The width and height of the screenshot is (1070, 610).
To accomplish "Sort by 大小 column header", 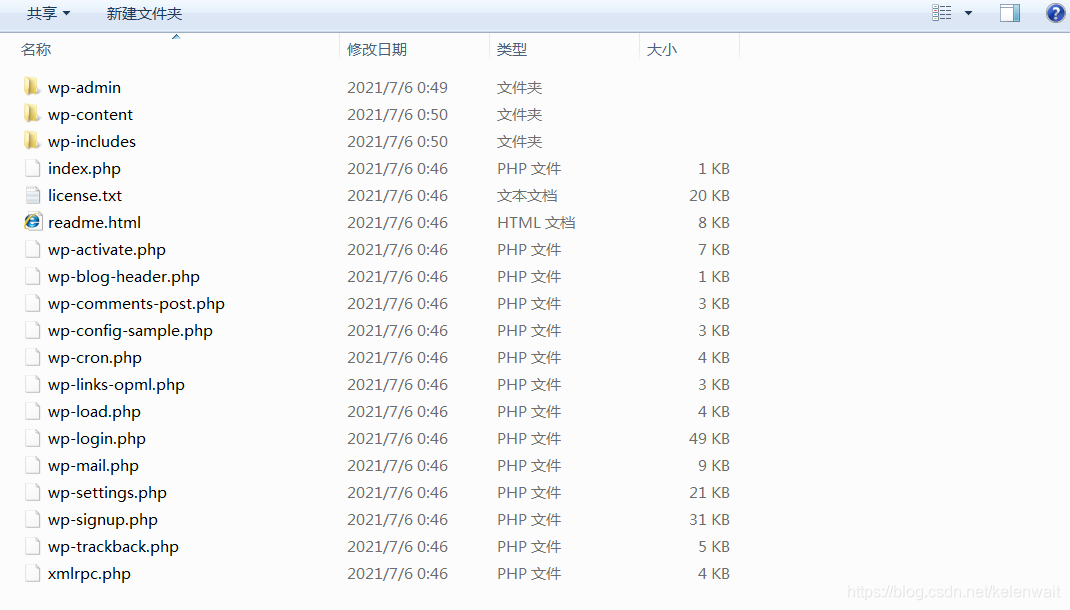I will [x=661, y=50].
